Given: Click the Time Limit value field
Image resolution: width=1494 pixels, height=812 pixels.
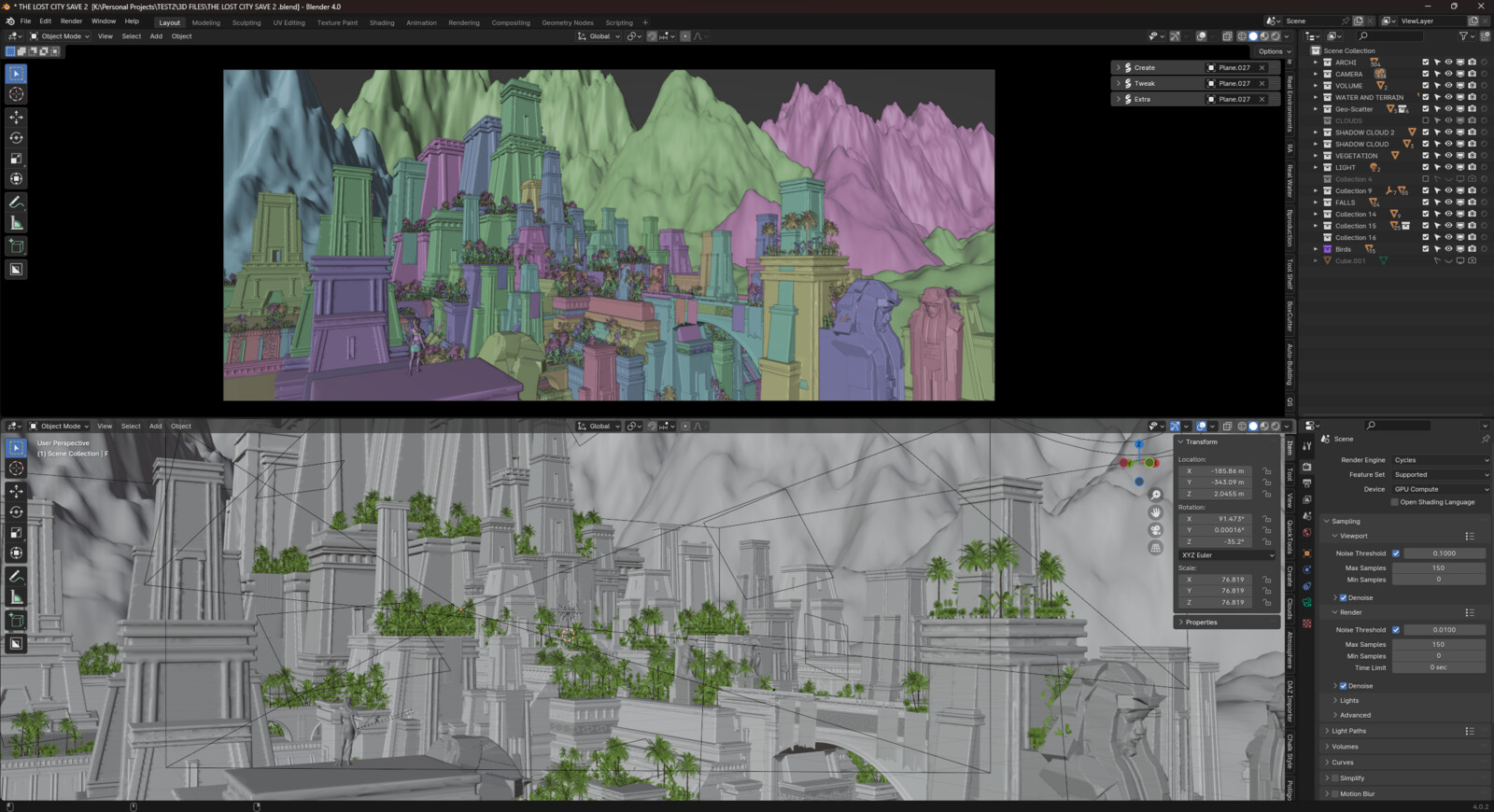Looking at the screenshot, I should [1439, 668].
